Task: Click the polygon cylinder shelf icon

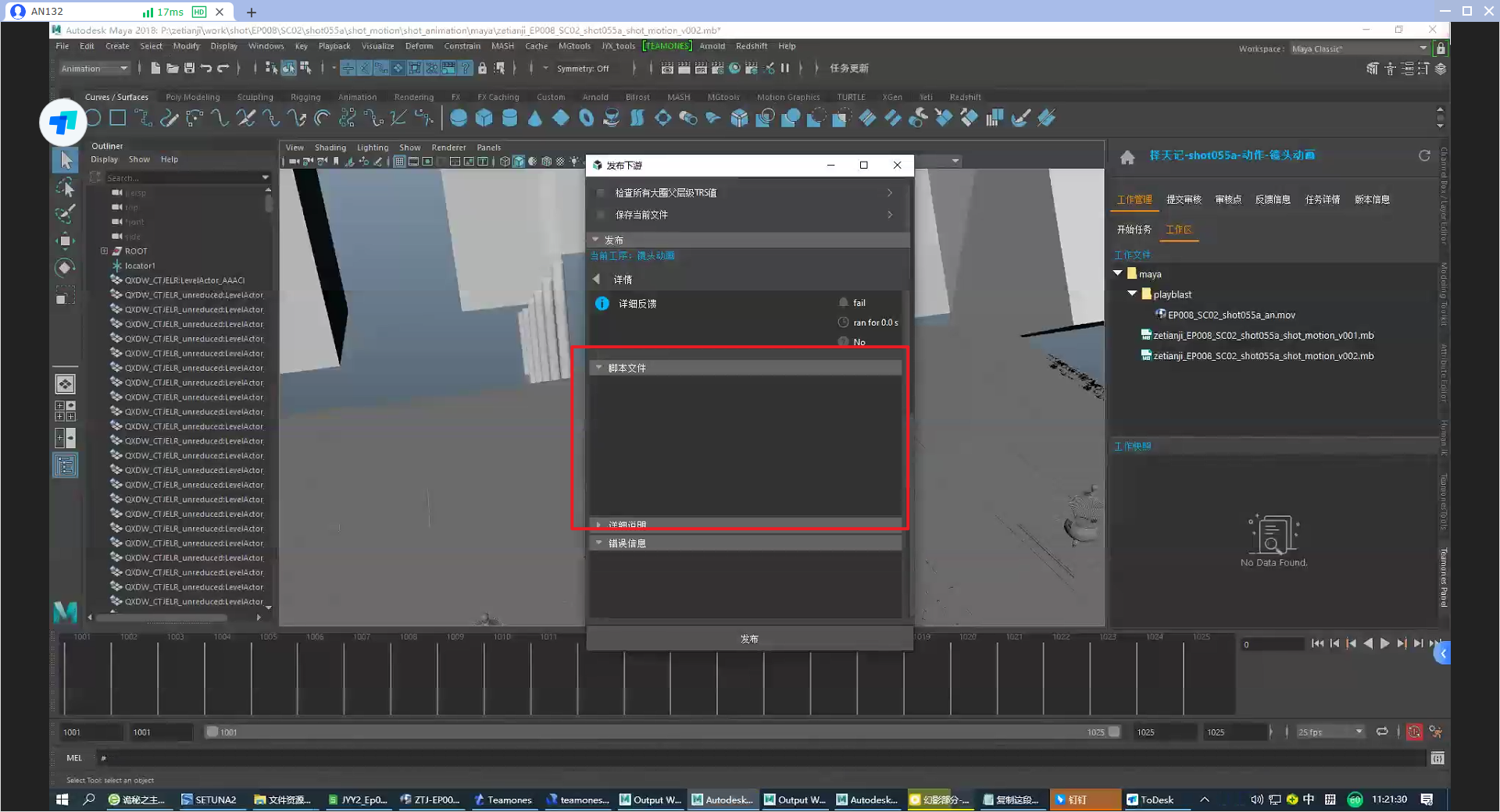Action: (x=509, y=118)
